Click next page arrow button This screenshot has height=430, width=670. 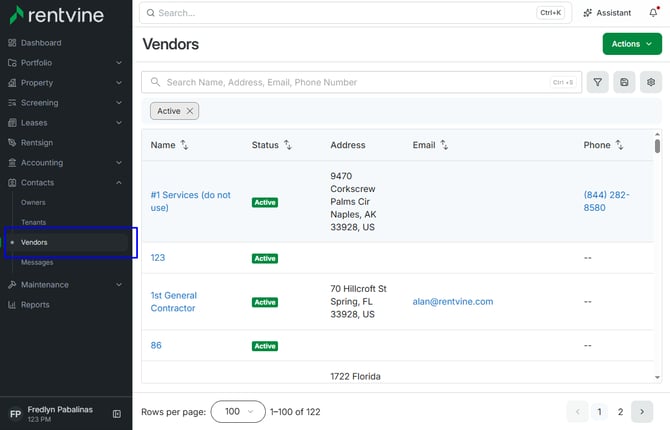(642, 412)
